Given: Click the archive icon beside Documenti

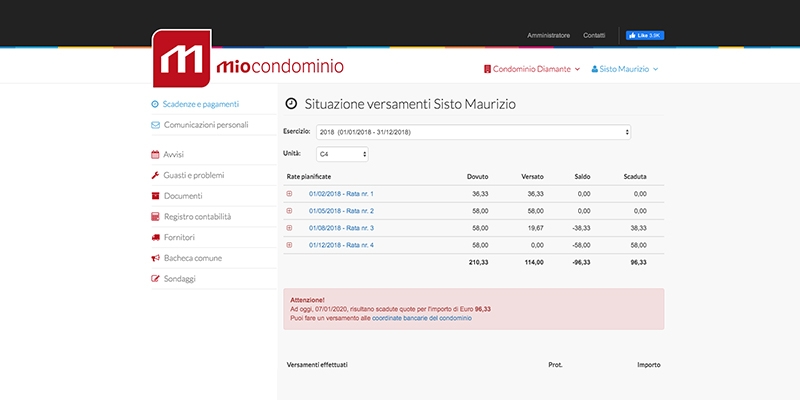Looking at the screenshot, I should [156, 196].
